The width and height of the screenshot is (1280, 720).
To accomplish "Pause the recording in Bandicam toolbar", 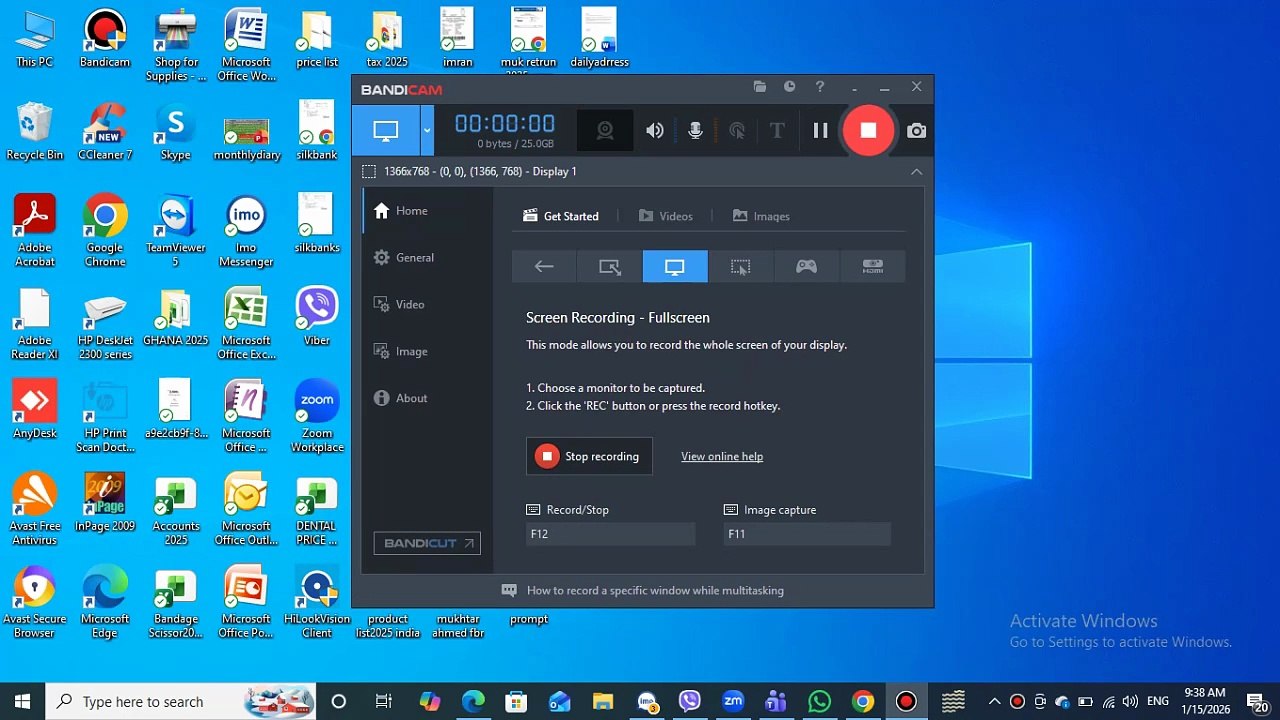I will pyautogui.click(x=820, y=131).
